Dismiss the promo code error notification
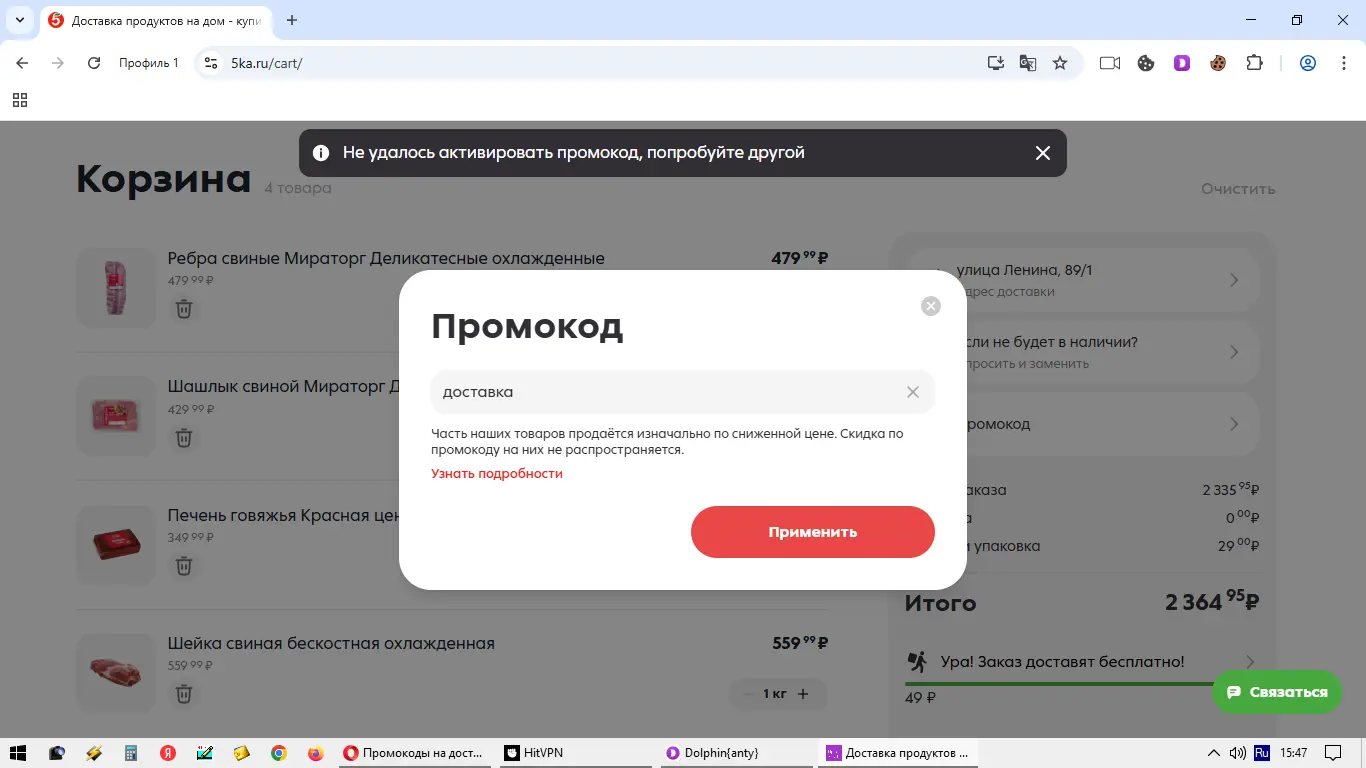This screenshot has height=768, width=1366. pyautogui.click(x=1043, y=153)
